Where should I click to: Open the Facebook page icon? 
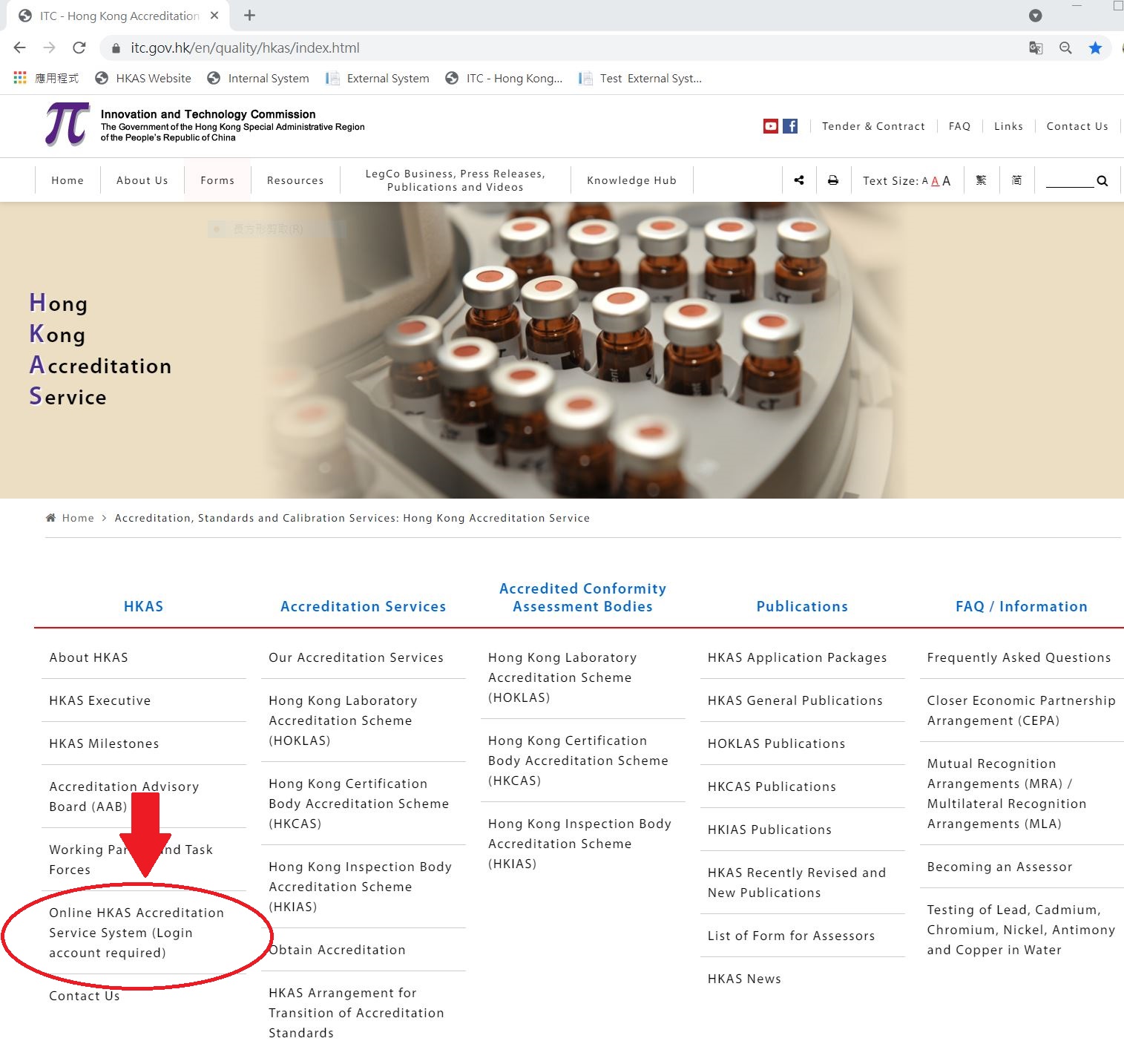click(x=791, y=126)
